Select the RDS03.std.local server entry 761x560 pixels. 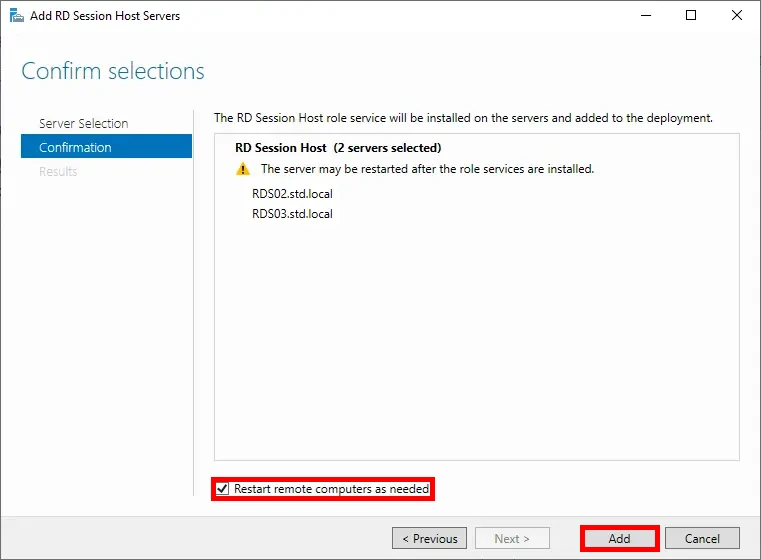[x=292, y=213]
